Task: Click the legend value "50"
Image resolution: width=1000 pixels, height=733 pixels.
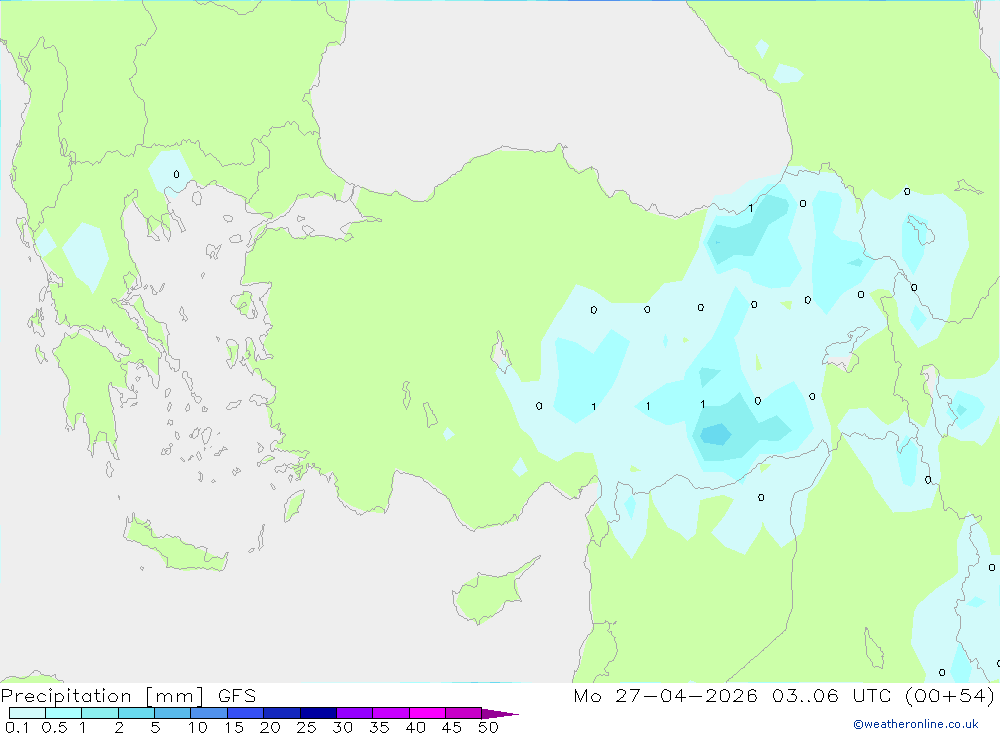Action: pos(488,727)
